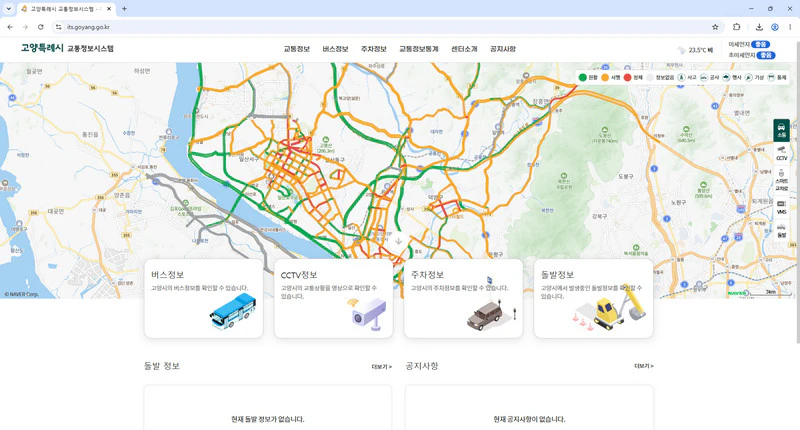This screenshot has height=430, width=800.
Task: Click the 공사 construction legend icon
Action: (704, 78)
